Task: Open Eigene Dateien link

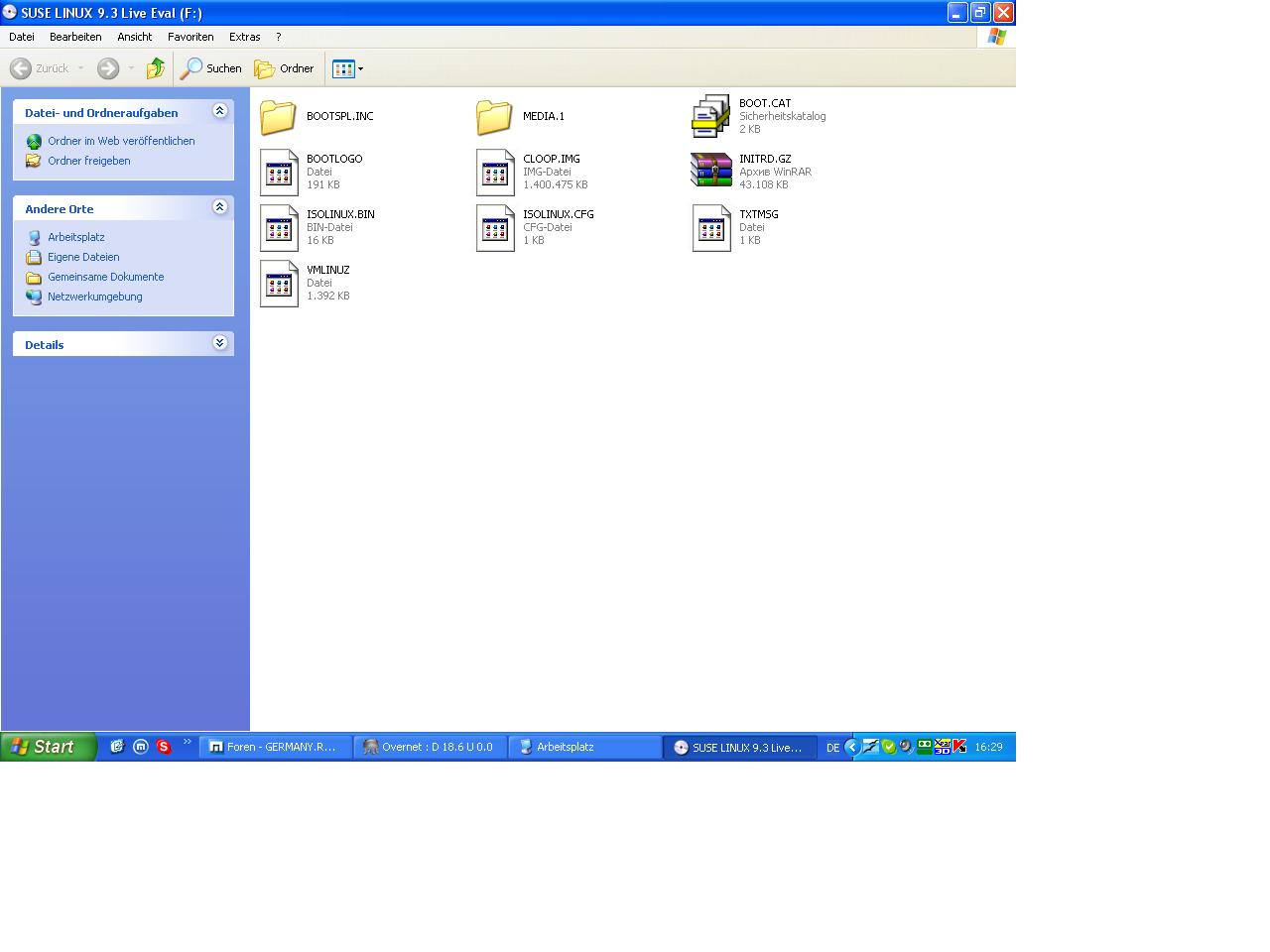Action: point(83,257)
